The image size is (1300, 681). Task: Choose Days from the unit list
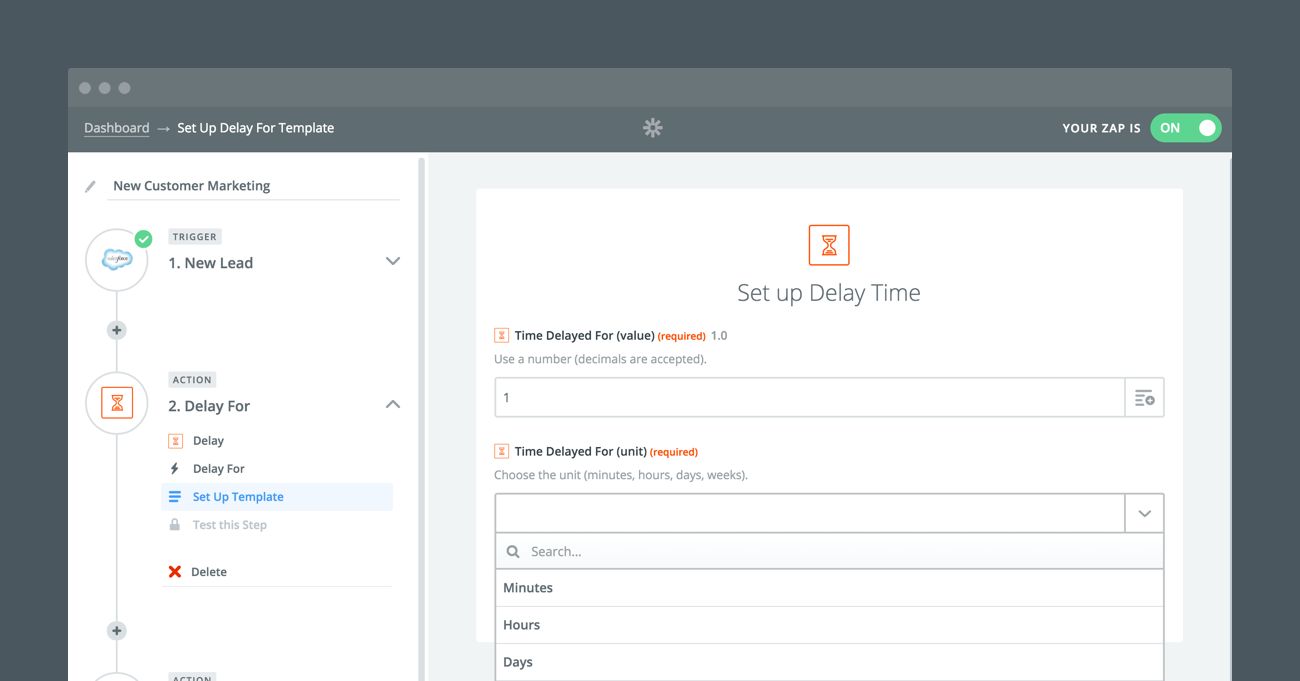point(830,662)
